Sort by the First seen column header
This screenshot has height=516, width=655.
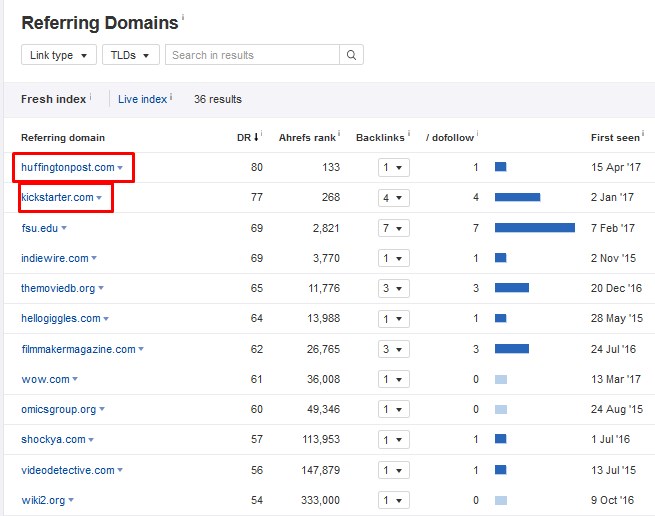[614, 137]
